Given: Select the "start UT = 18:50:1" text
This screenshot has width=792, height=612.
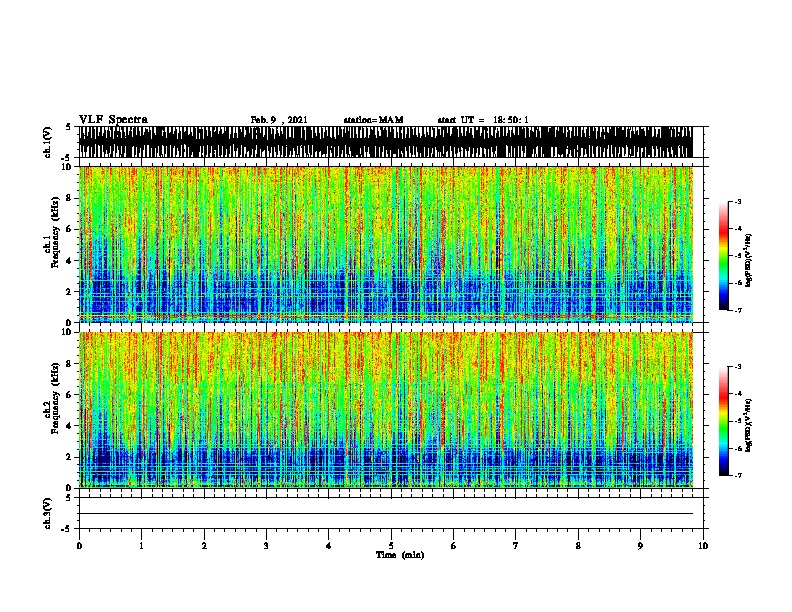Looking at the screenshot, I should pyautogui.click(x=483, y=120).
